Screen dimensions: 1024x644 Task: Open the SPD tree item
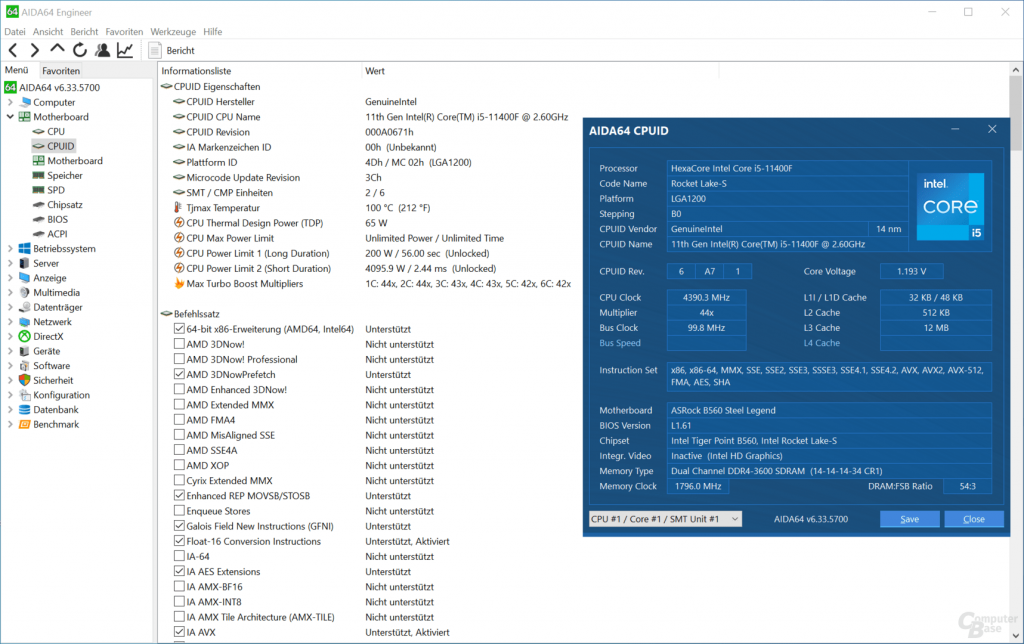(x=56, y=190)
